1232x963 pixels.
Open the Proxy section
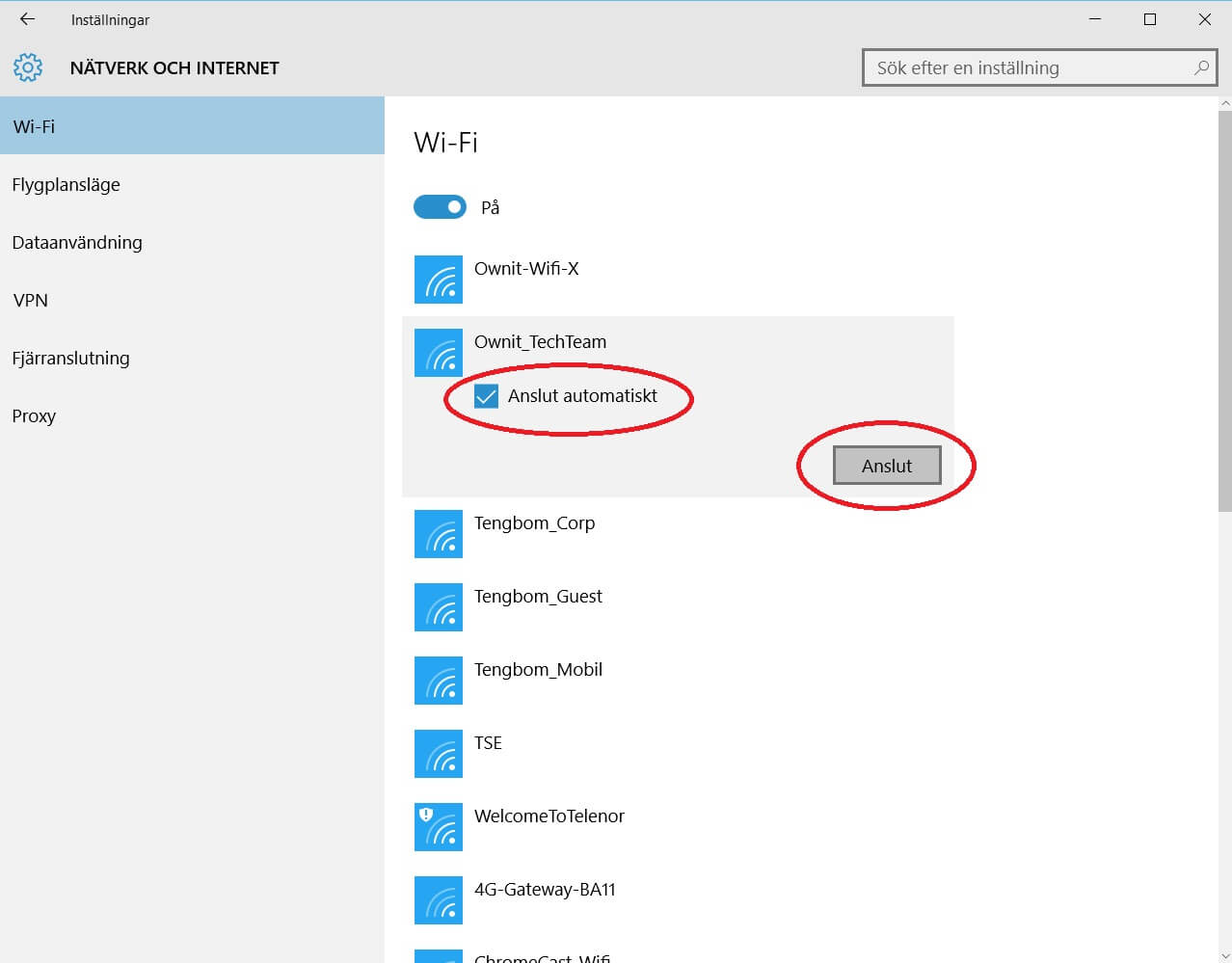pos(192,415)
